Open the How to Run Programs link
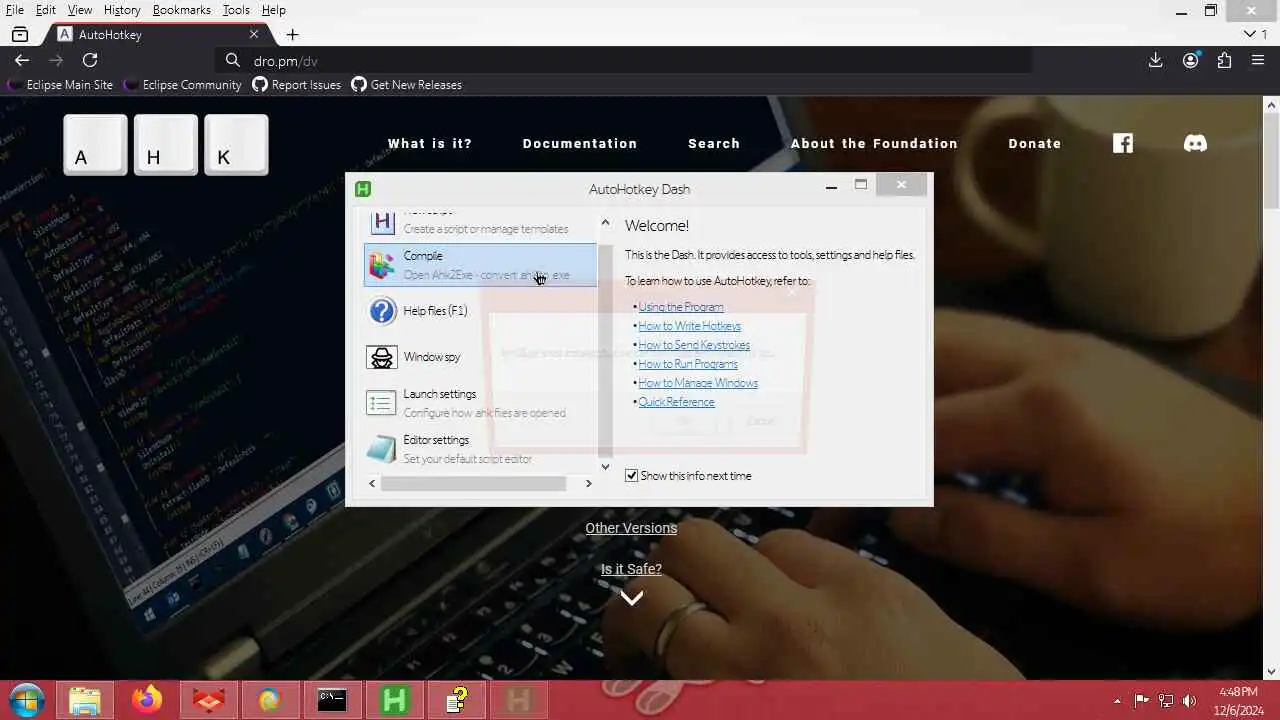 [688, 364]
